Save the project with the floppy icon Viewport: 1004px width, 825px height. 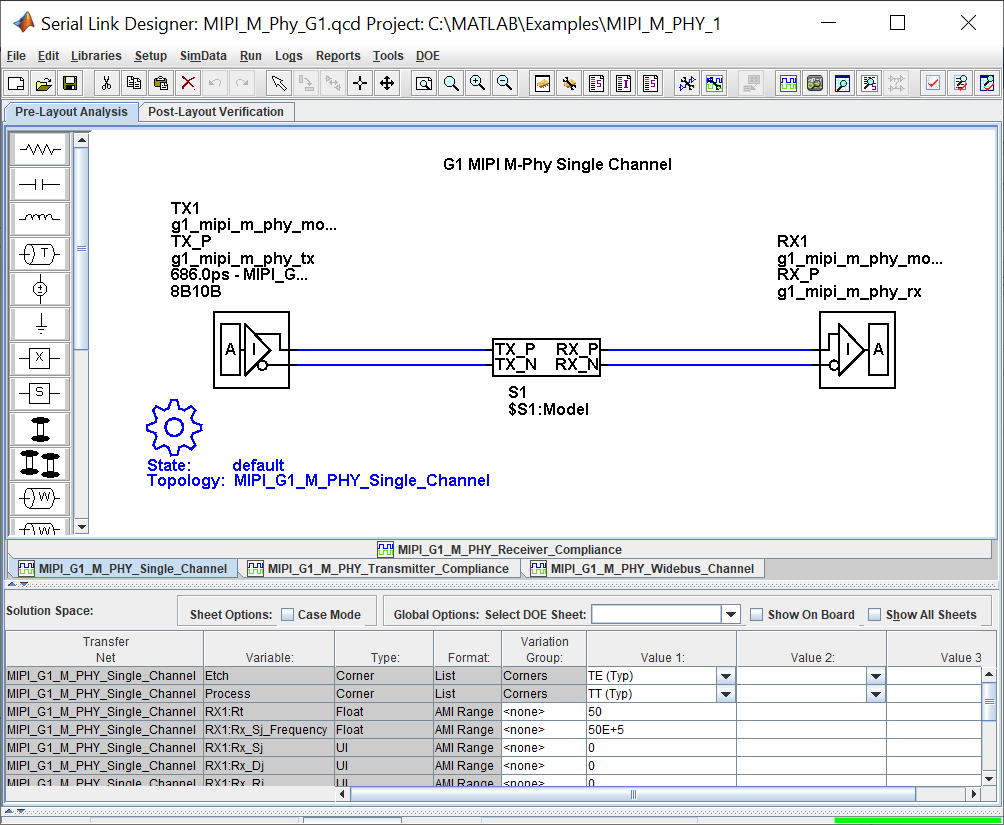tap(70, 83)
